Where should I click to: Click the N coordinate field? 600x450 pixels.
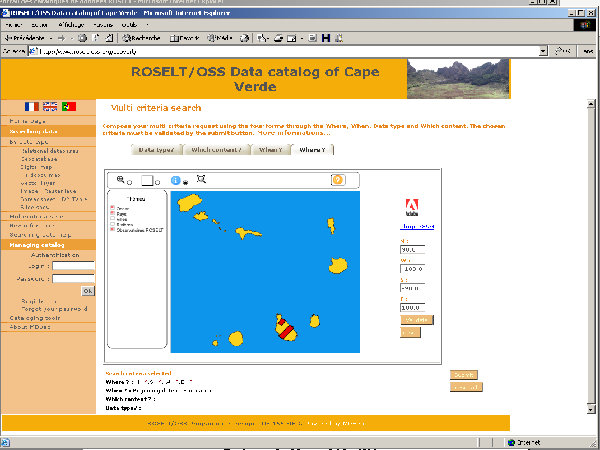[412, 249]
